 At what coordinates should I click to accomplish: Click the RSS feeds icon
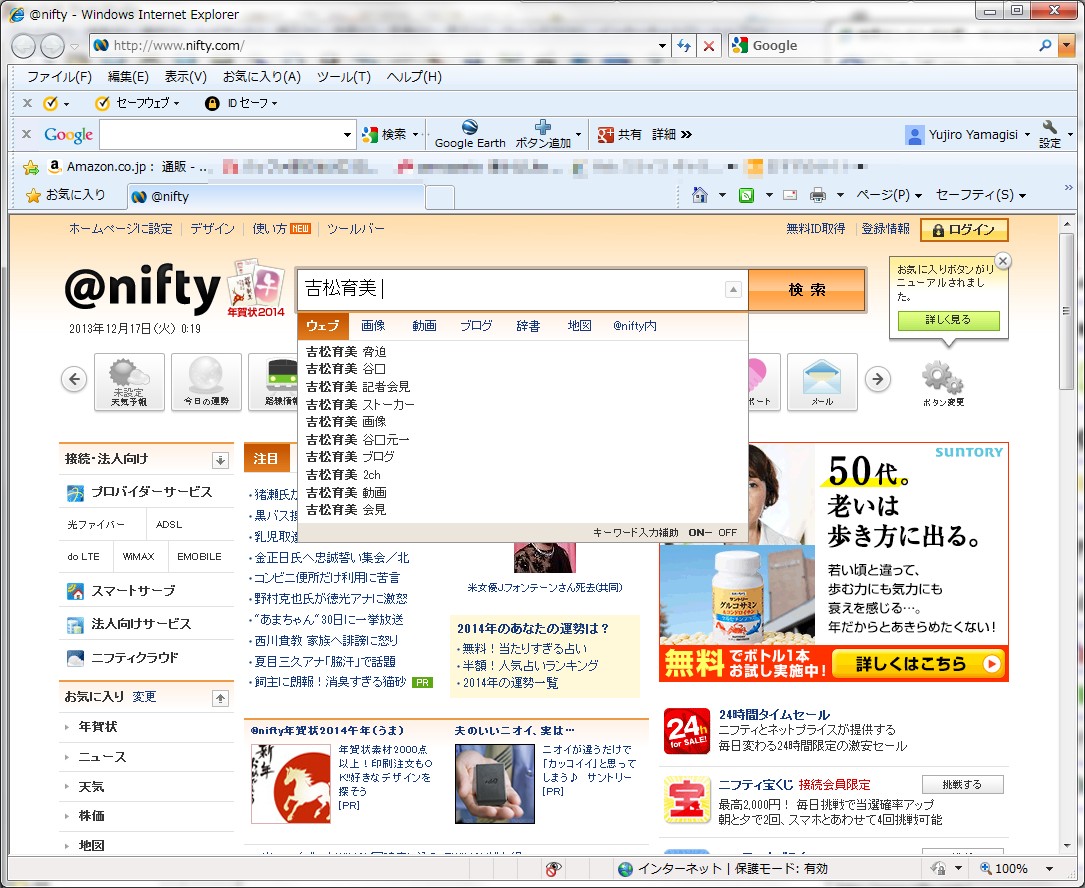coord(747,195)
